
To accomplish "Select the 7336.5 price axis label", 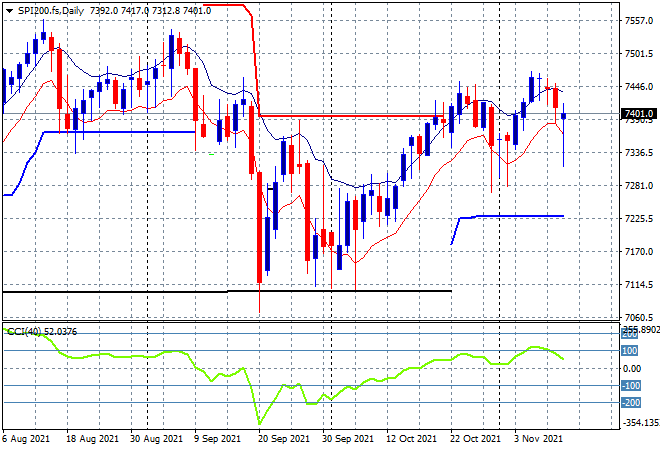I will pos(639,152).
